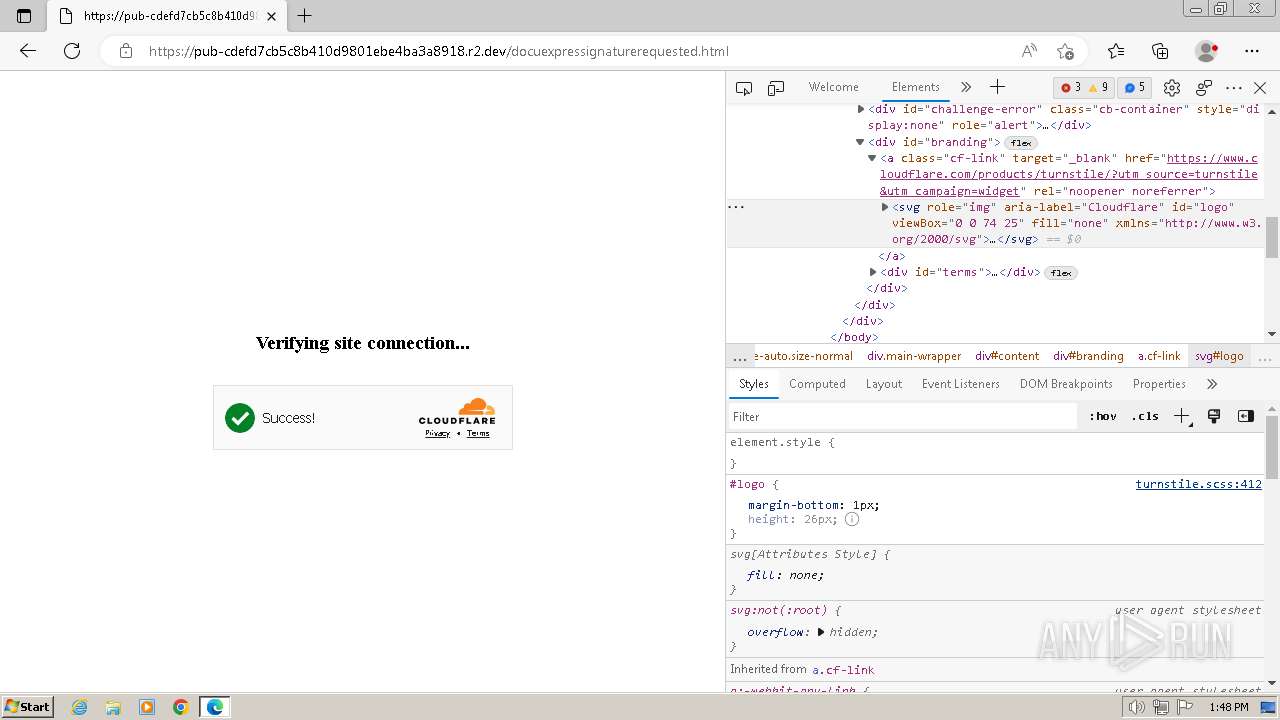The height and width of the screenshot is (720, 1280).
Task: Collapse the branding div node
Action: point(861,142)
